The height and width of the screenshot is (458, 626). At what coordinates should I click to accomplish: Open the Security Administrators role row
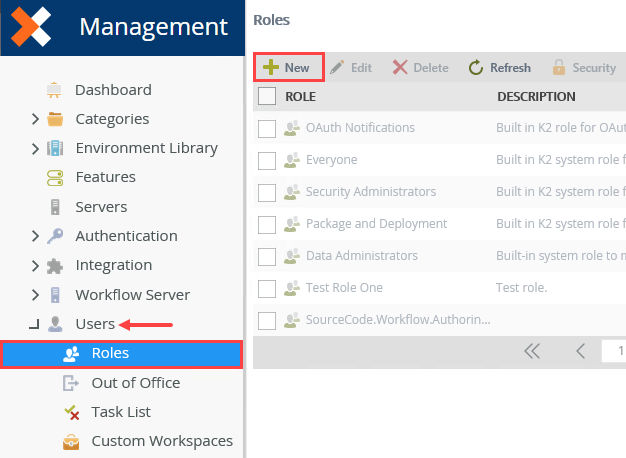370,192
